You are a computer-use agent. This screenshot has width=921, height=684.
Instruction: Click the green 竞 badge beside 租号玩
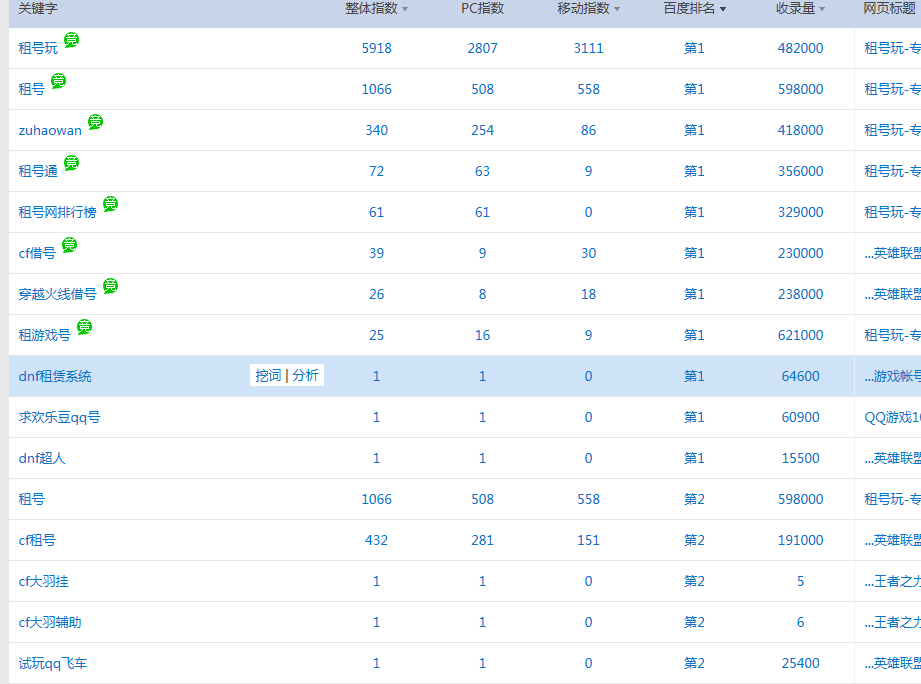[x=71, y=40]
